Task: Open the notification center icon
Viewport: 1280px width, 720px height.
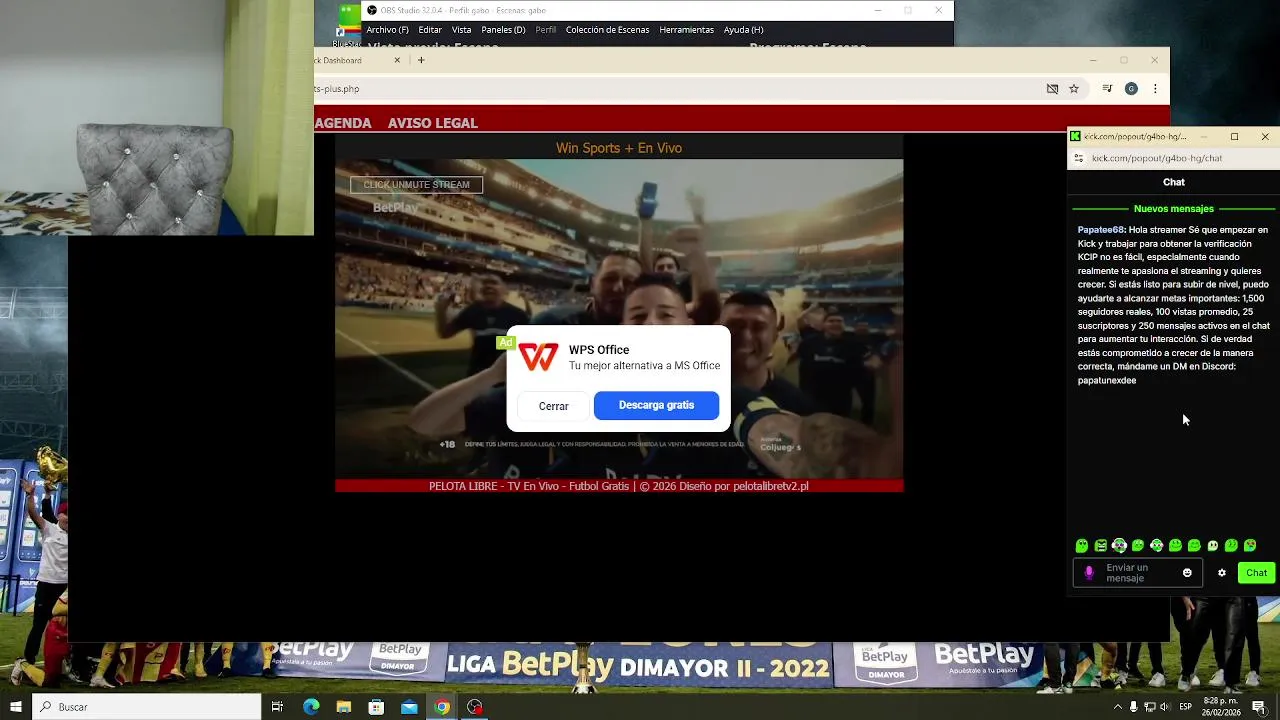Action: click(x=1259, y=707)
